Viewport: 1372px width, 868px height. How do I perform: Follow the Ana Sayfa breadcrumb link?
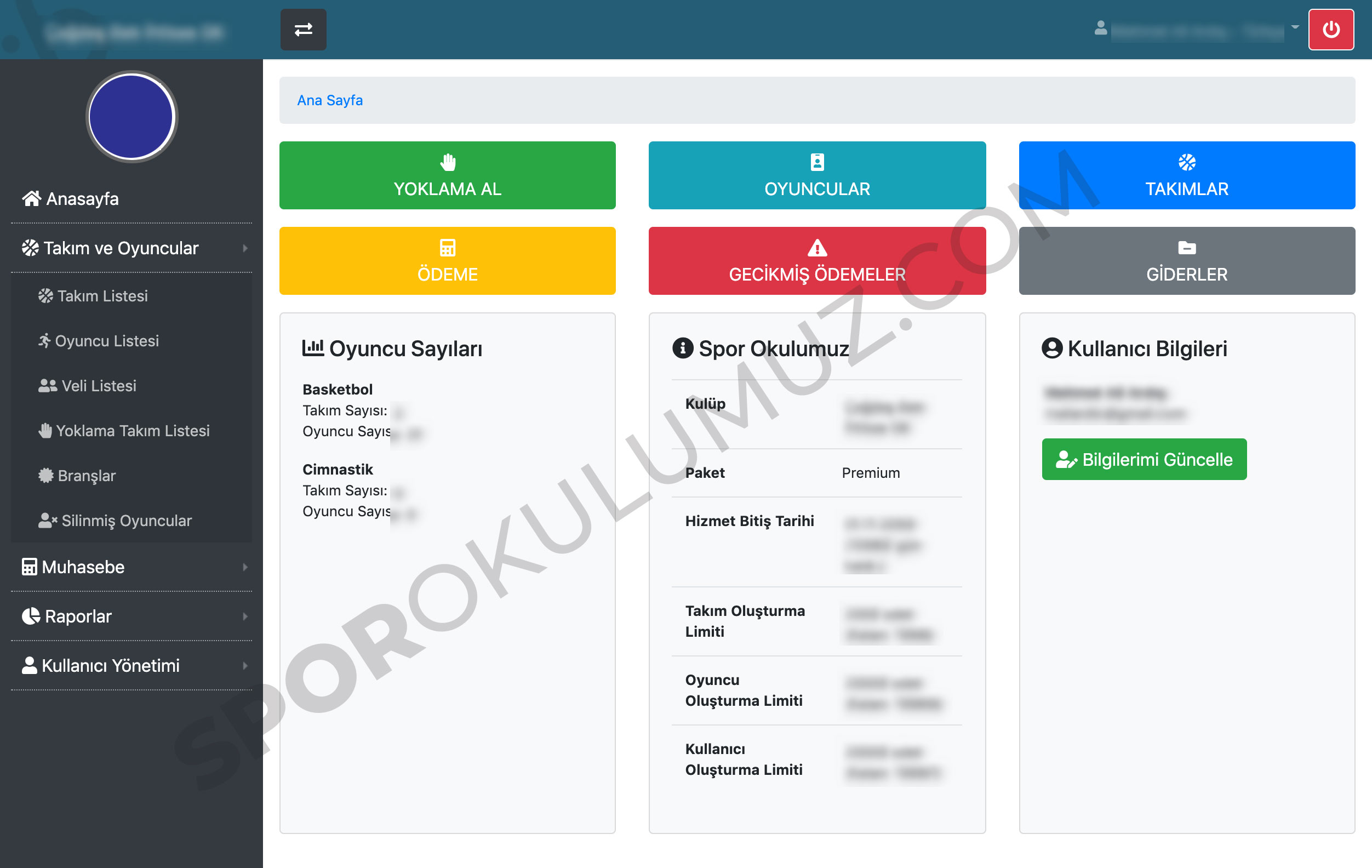click(330, 100)
